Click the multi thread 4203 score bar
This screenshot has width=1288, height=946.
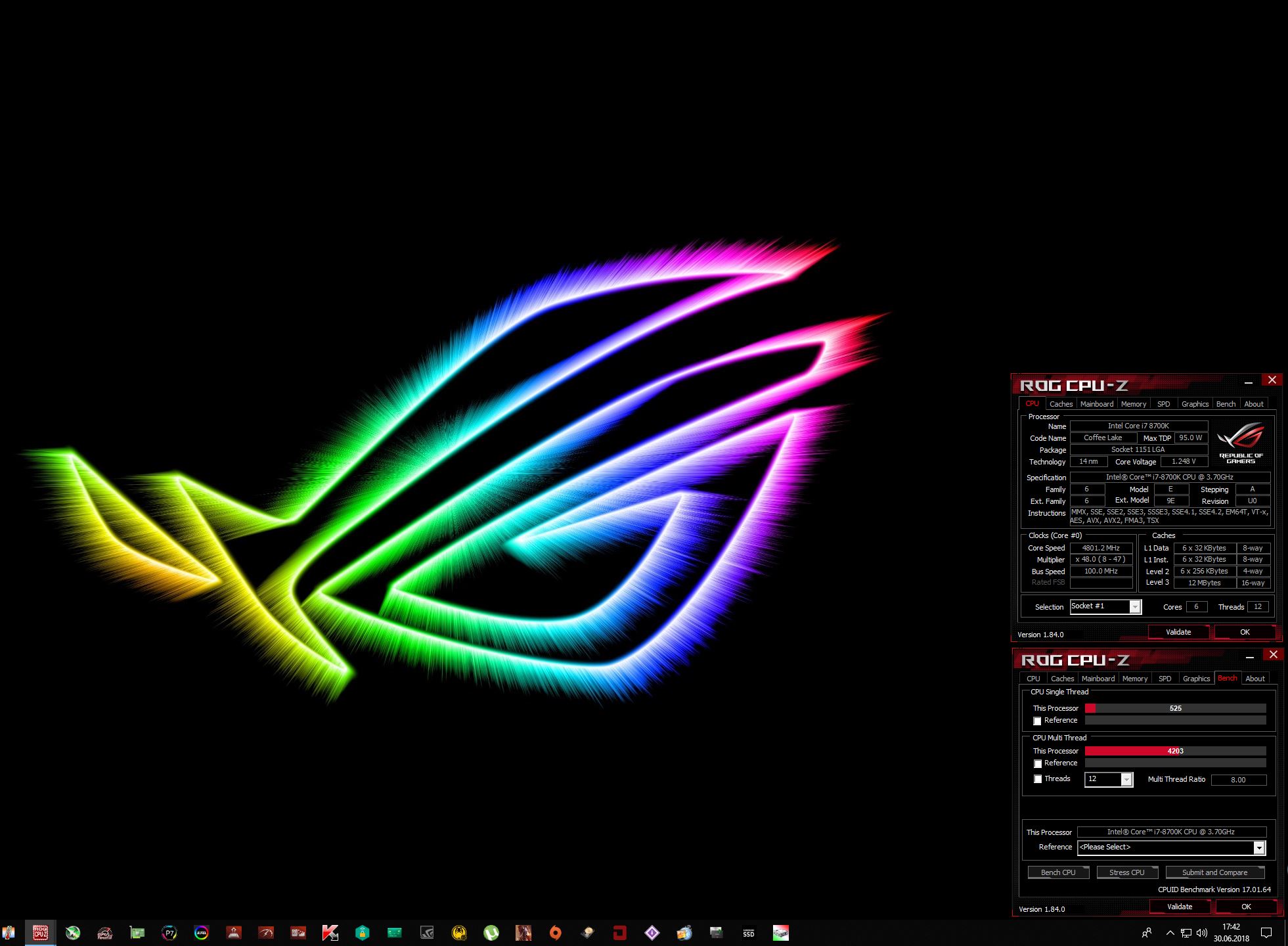click(x=1175, y=751)
